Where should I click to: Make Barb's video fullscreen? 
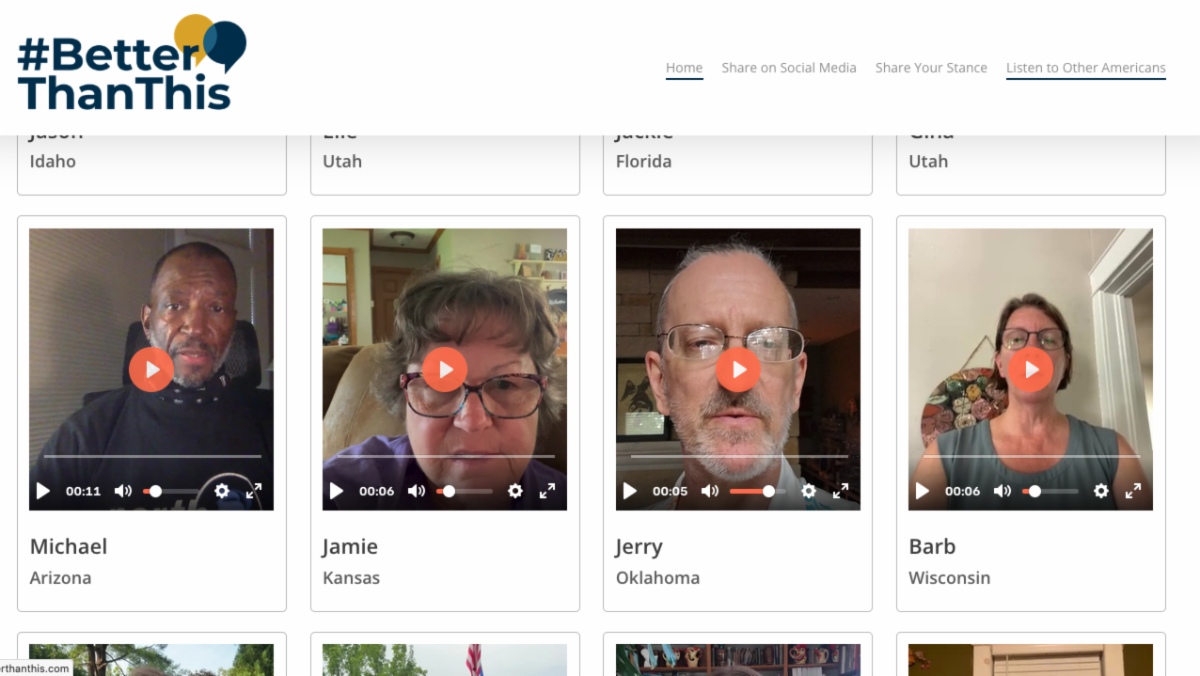1133,491
